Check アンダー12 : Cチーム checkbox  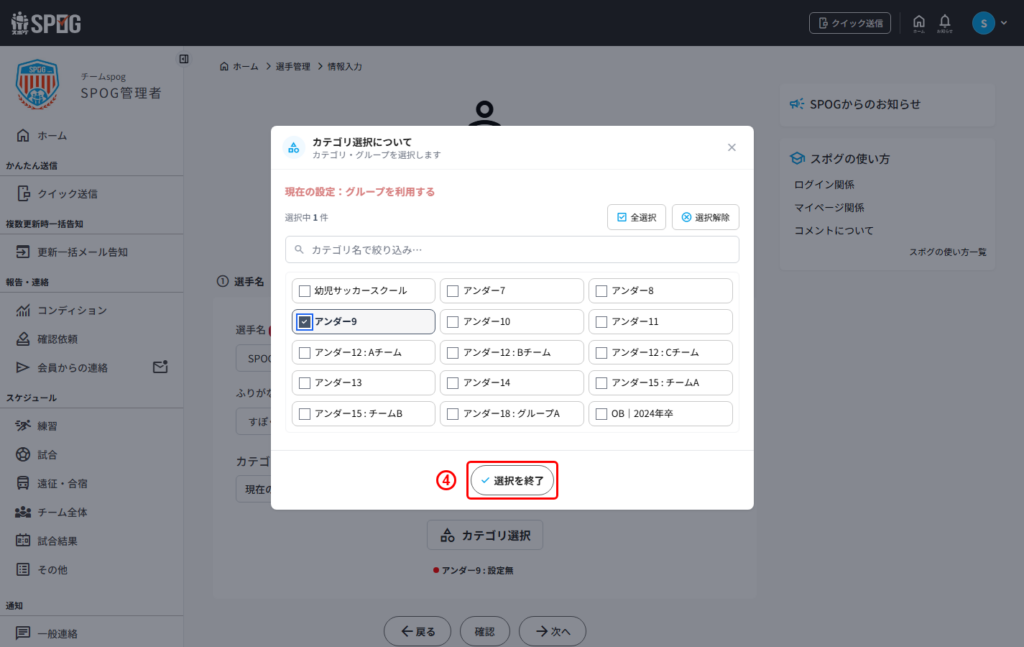coord(601,353)
